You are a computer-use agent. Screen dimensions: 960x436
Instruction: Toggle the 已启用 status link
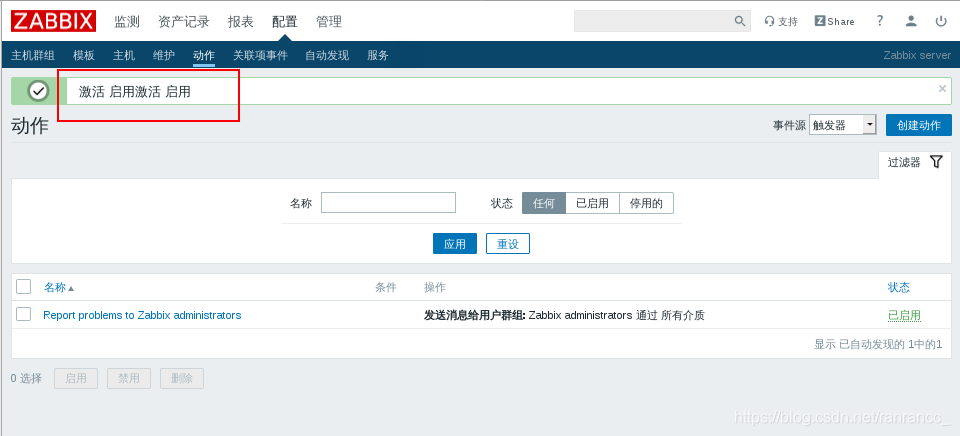[904, 315]
